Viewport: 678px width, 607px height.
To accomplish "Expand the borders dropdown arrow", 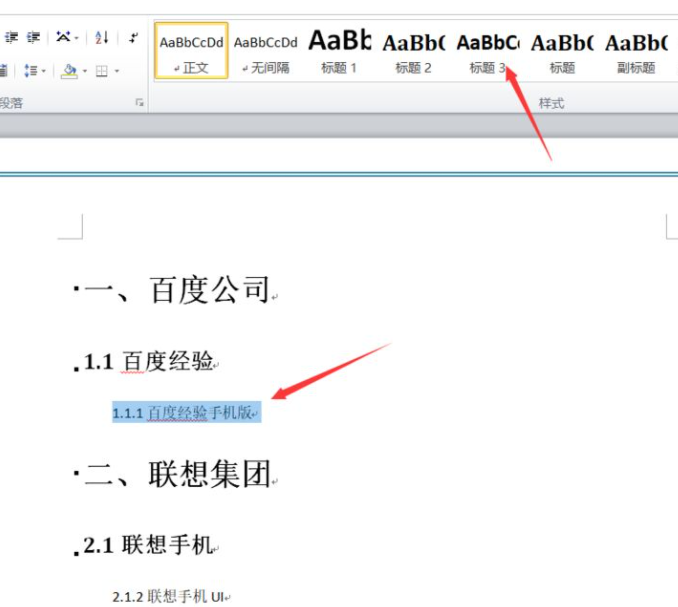I will pos(116,71).
